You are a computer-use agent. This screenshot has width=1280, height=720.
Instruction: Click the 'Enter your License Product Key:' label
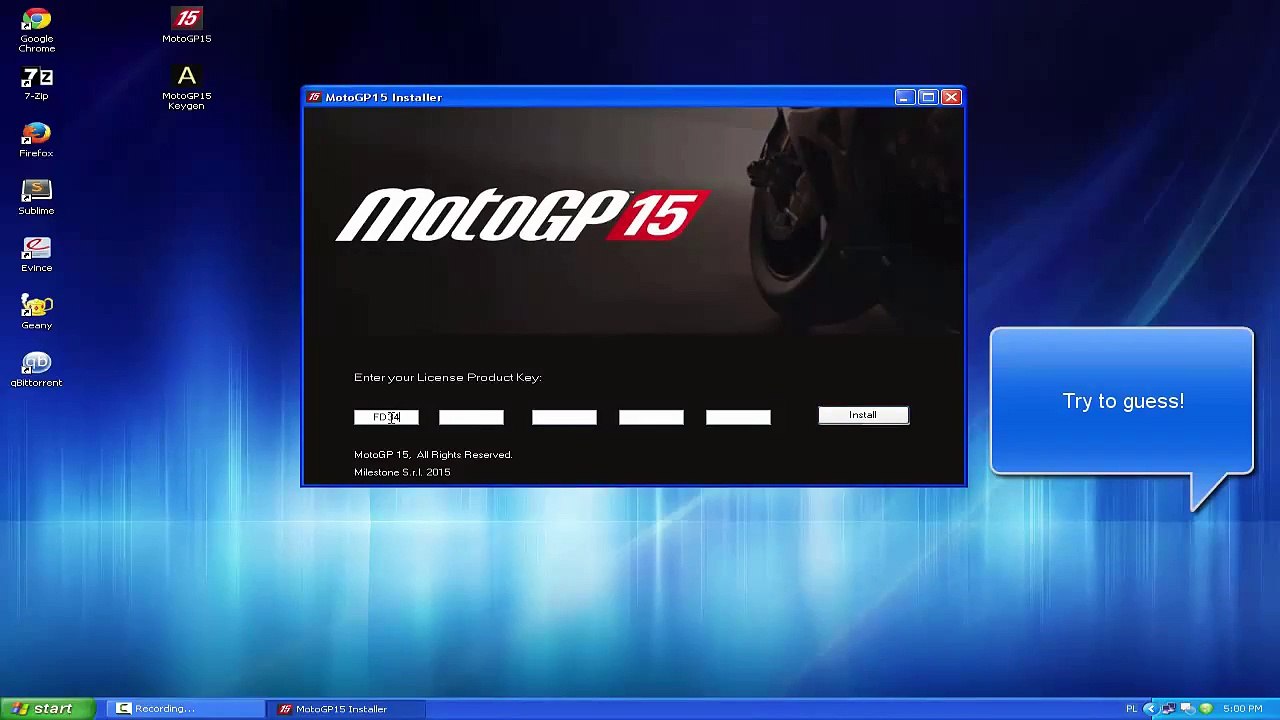447,378
